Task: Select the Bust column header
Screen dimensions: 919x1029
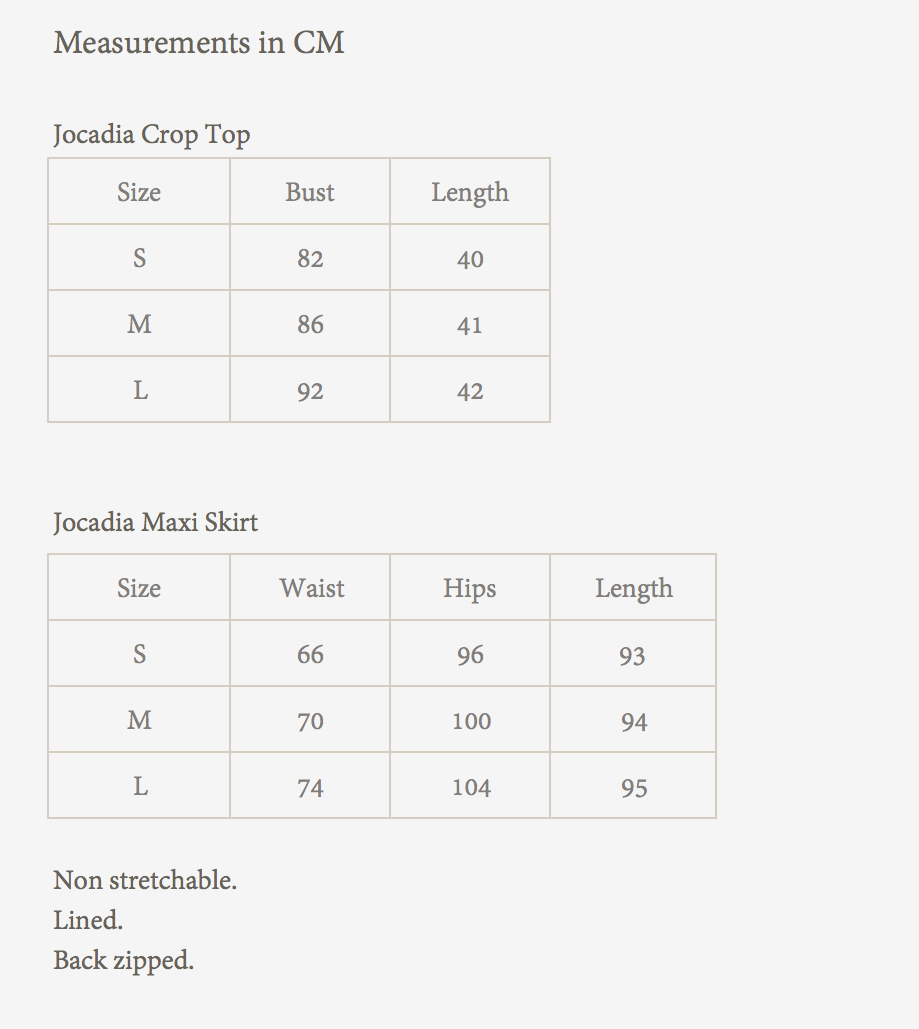Action: tap(310, 192)
